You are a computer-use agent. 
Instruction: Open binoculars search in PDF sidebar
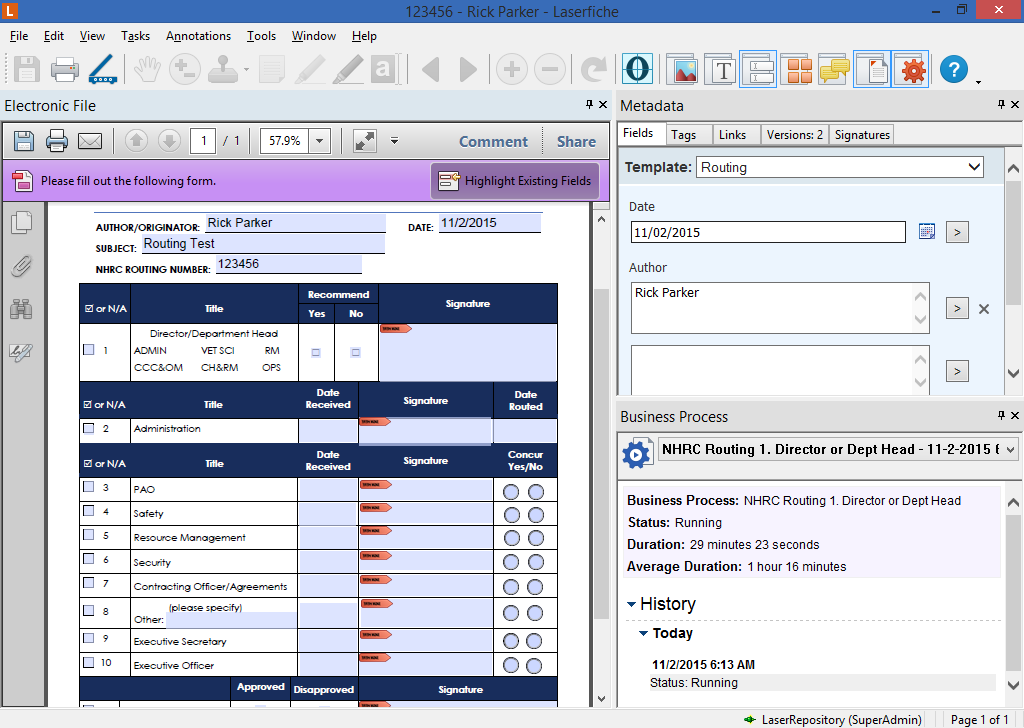(x=22, y=309)
